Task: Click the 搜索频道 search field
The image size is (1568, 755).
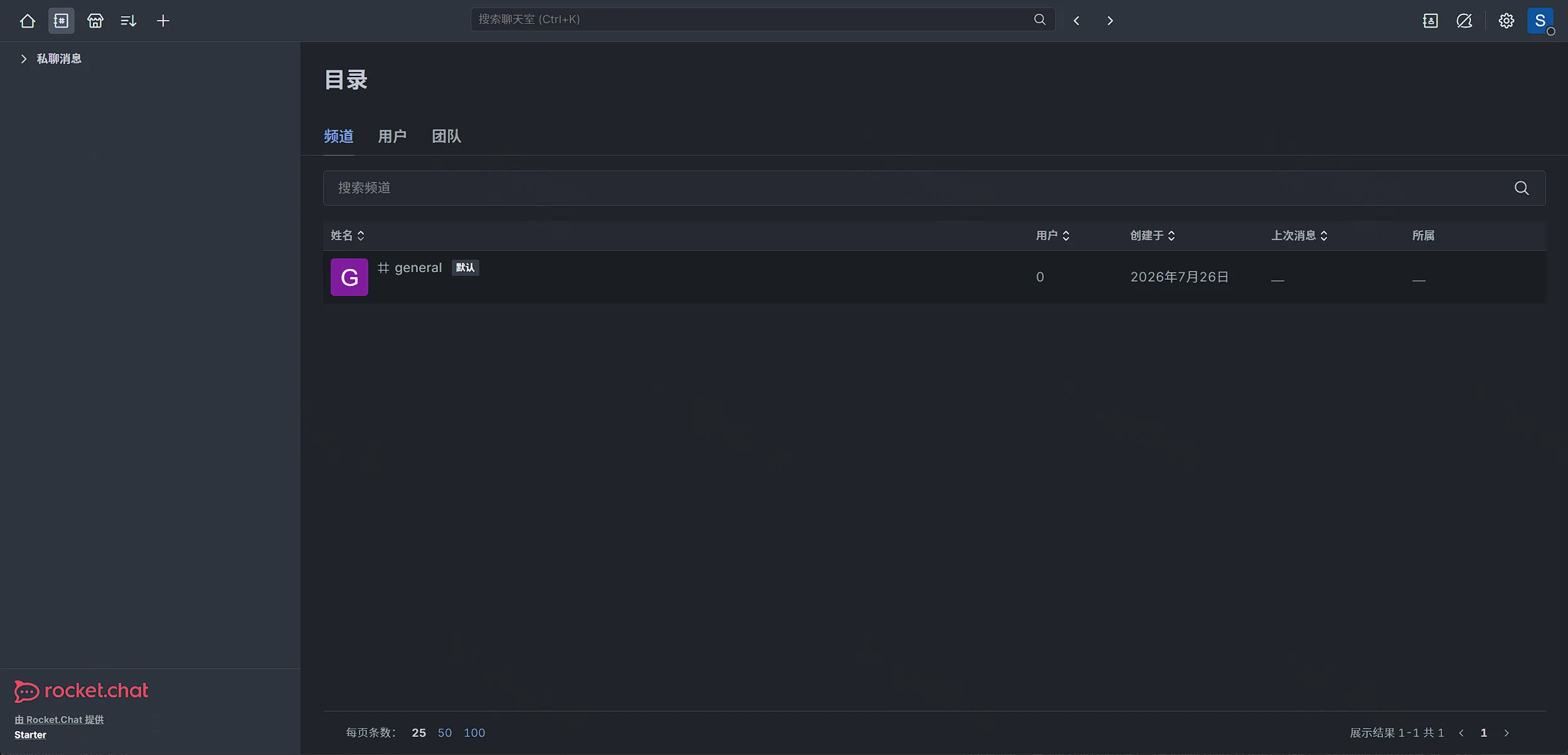Action: tap(934, 188)
